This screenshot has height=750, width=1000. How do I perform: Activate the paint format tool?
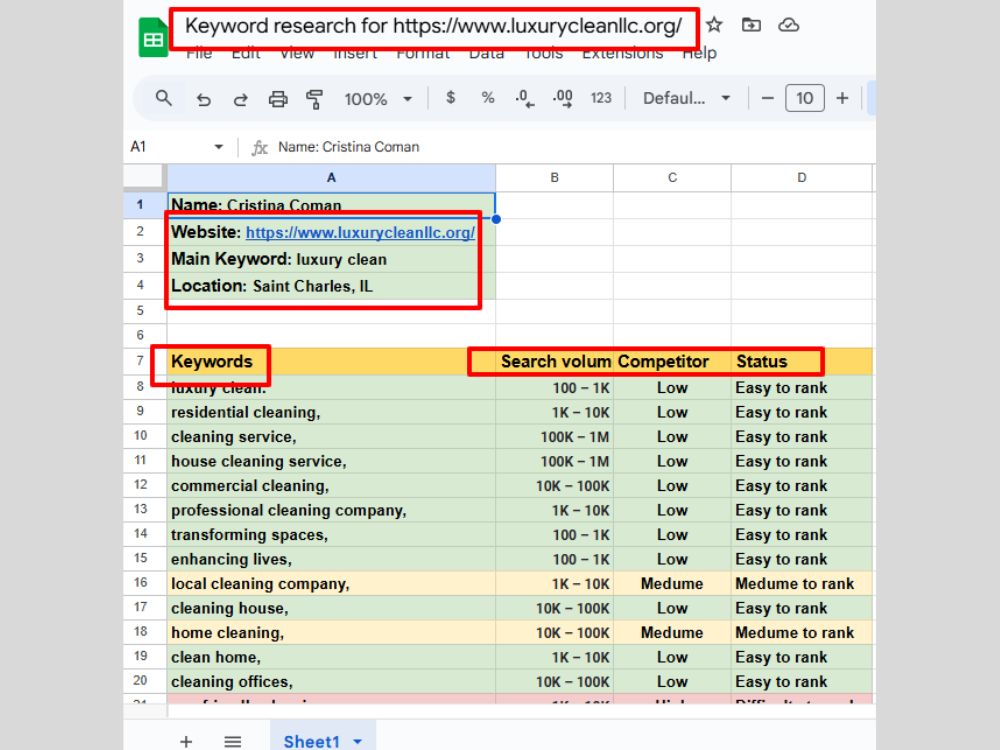coord(314,99)
